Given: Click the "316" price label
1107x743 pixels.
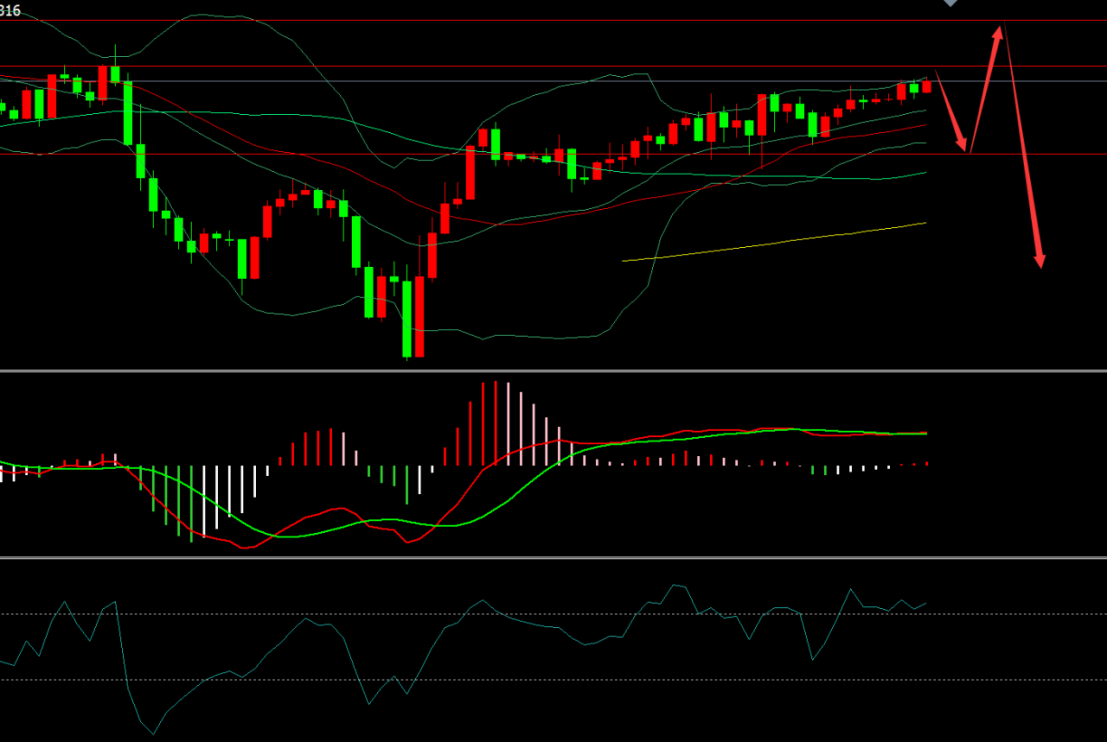Looking at the screenshot, I should tap(10, 11).
